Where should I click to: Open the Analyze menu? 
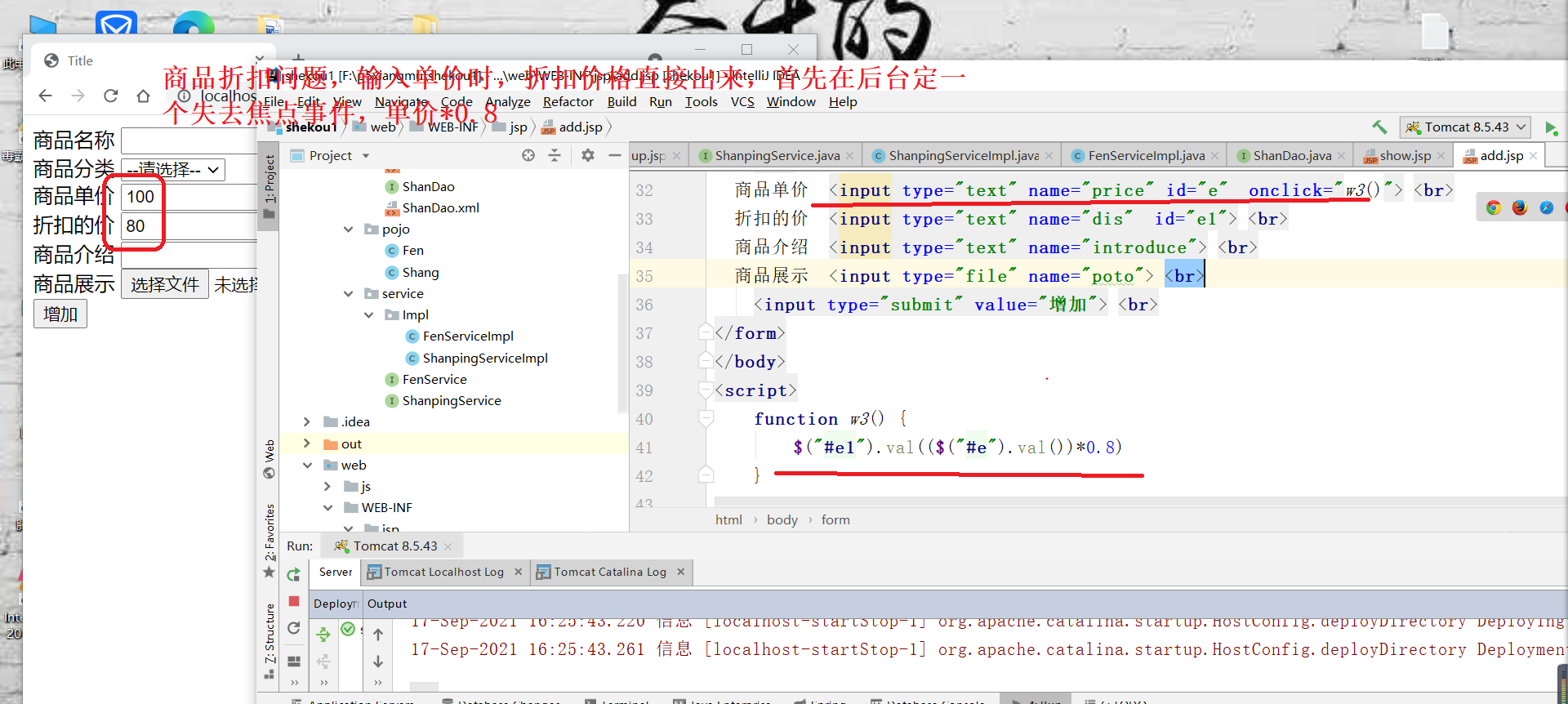[508, 101]
